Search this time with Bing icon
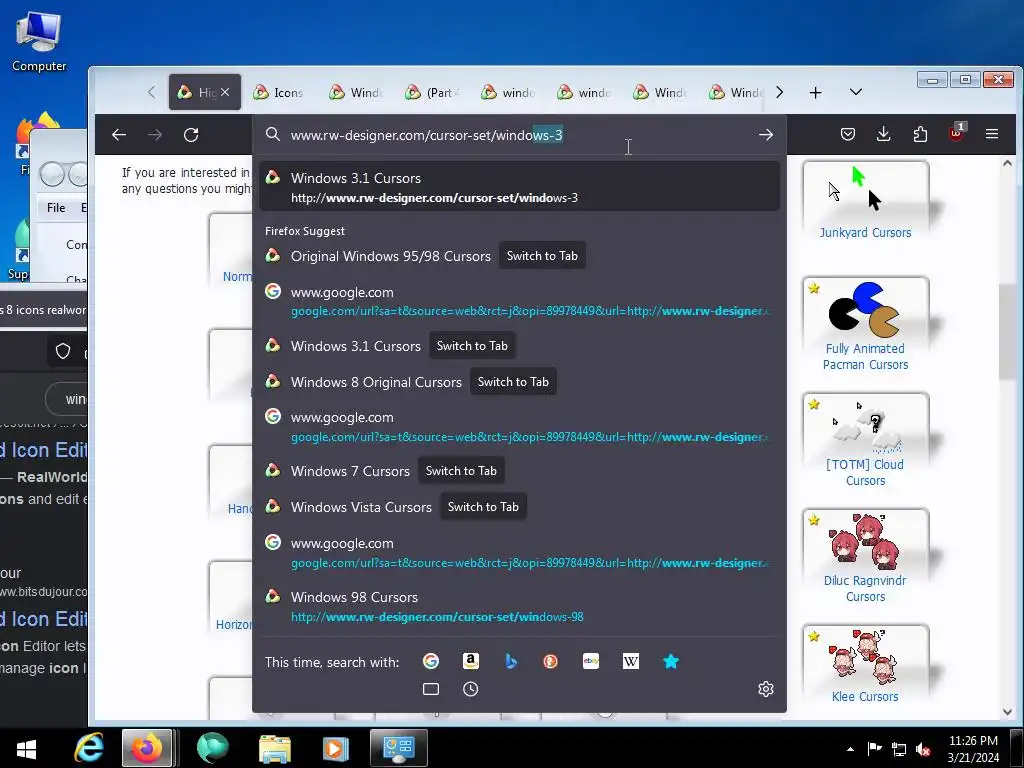The image size is (1024, 768). [511, 662]
